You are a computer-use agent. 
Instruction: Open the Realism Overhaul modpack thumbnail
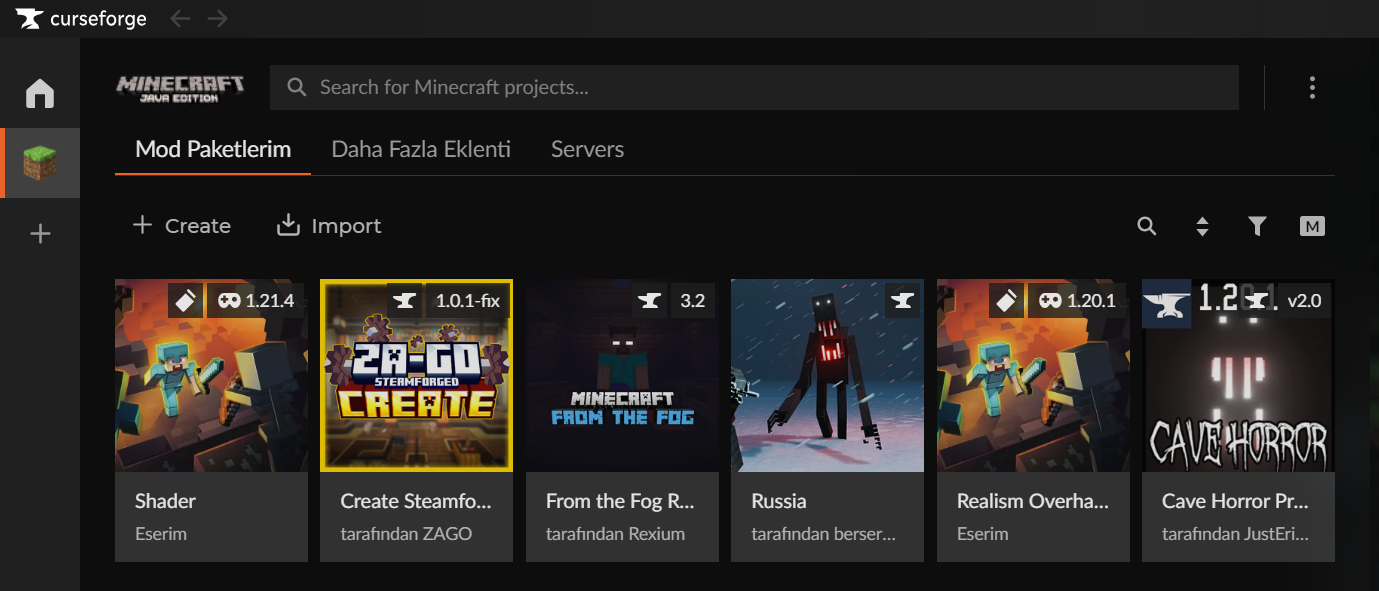point(1033,375)
